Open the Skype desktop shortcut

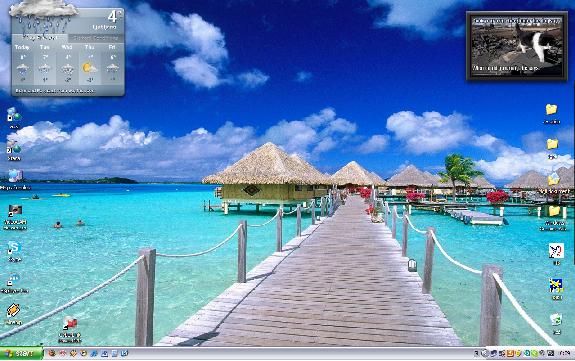point(14,250)
